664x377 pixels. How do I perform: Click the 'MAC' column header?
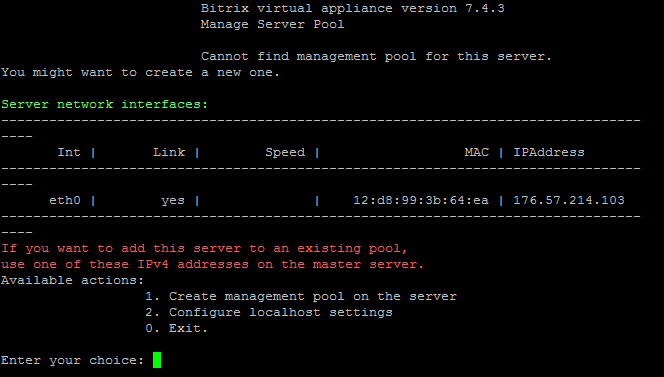tap(476, 152)
